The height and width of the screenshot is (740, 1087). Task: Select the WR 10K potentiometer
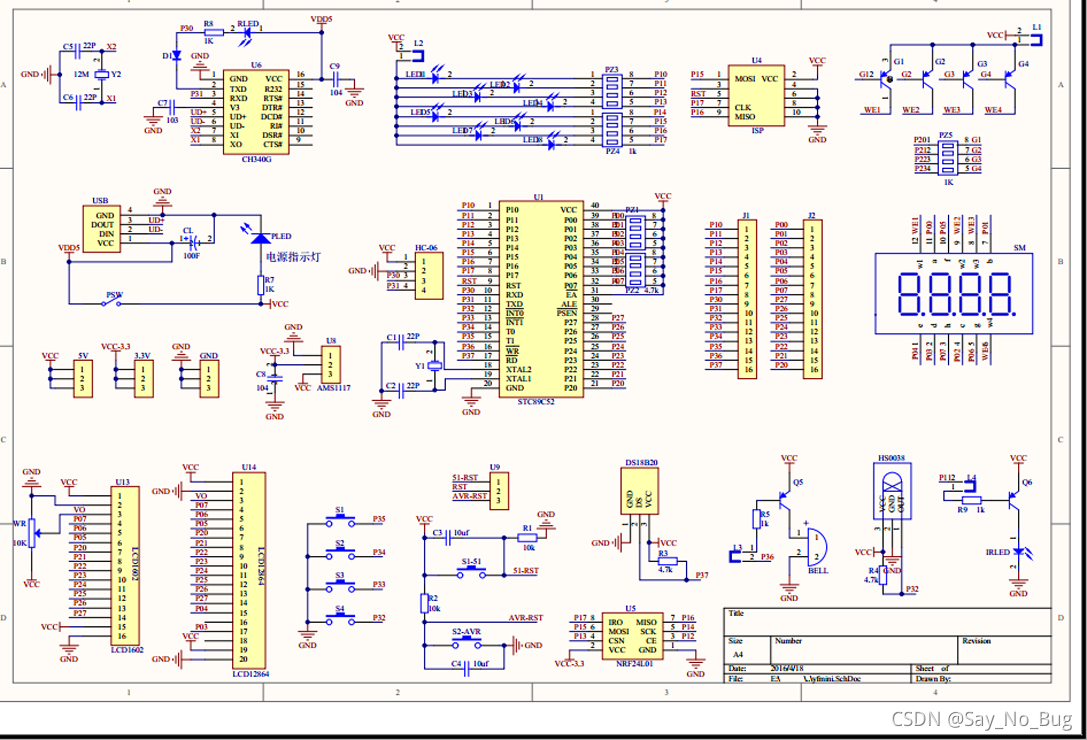pyautogui.click(x=31, y=534)
